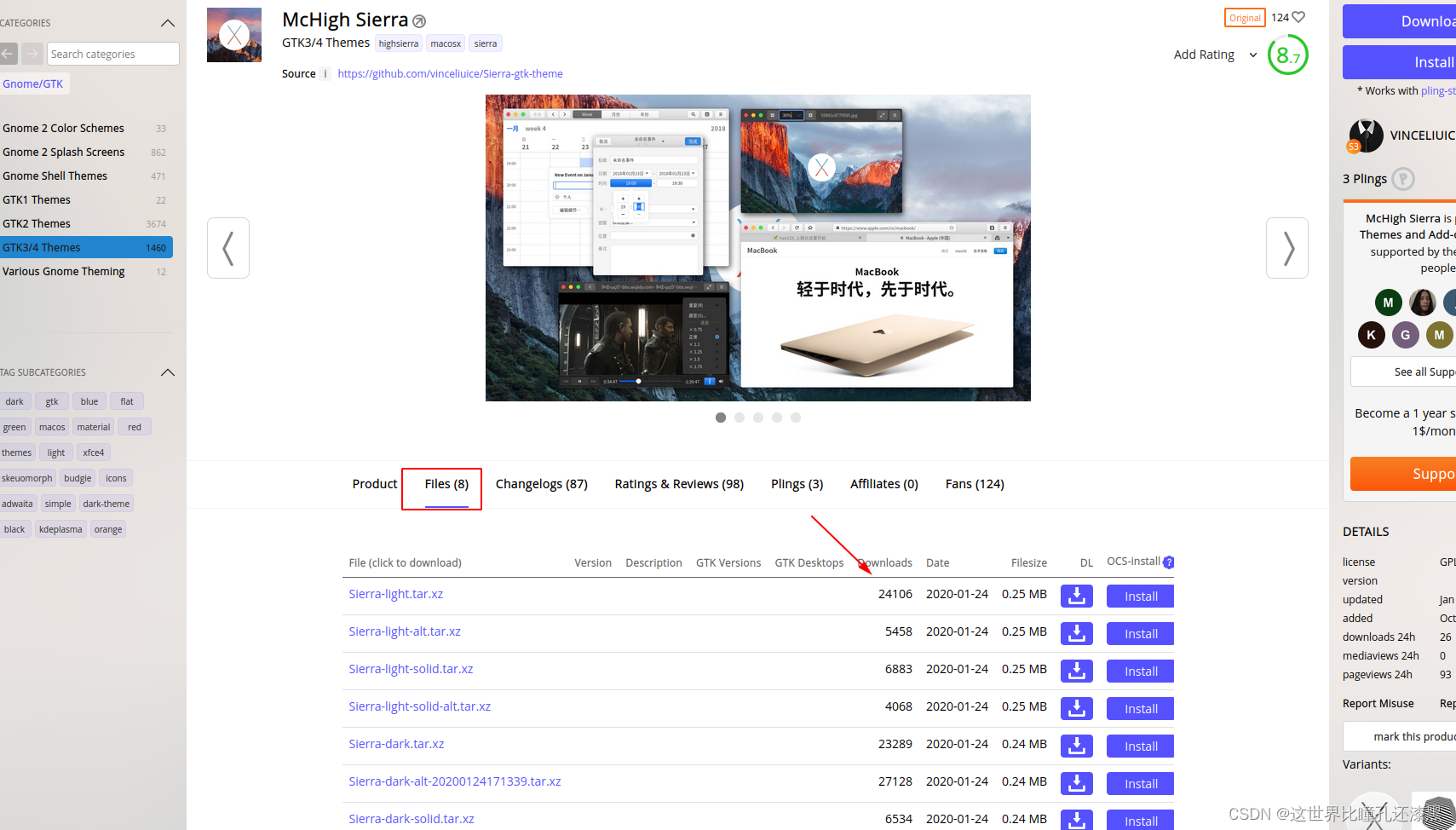Image resolution: width=1456 pixels, height=830 pixels.
Task: Click McHigh Sierra product logo thumbnail
Action: point(234,35)
